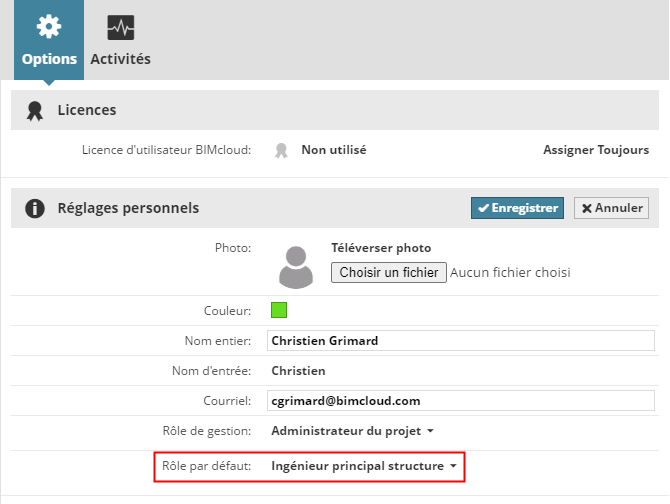
Task: Click the Courriel email field
Action: [461, 401]
